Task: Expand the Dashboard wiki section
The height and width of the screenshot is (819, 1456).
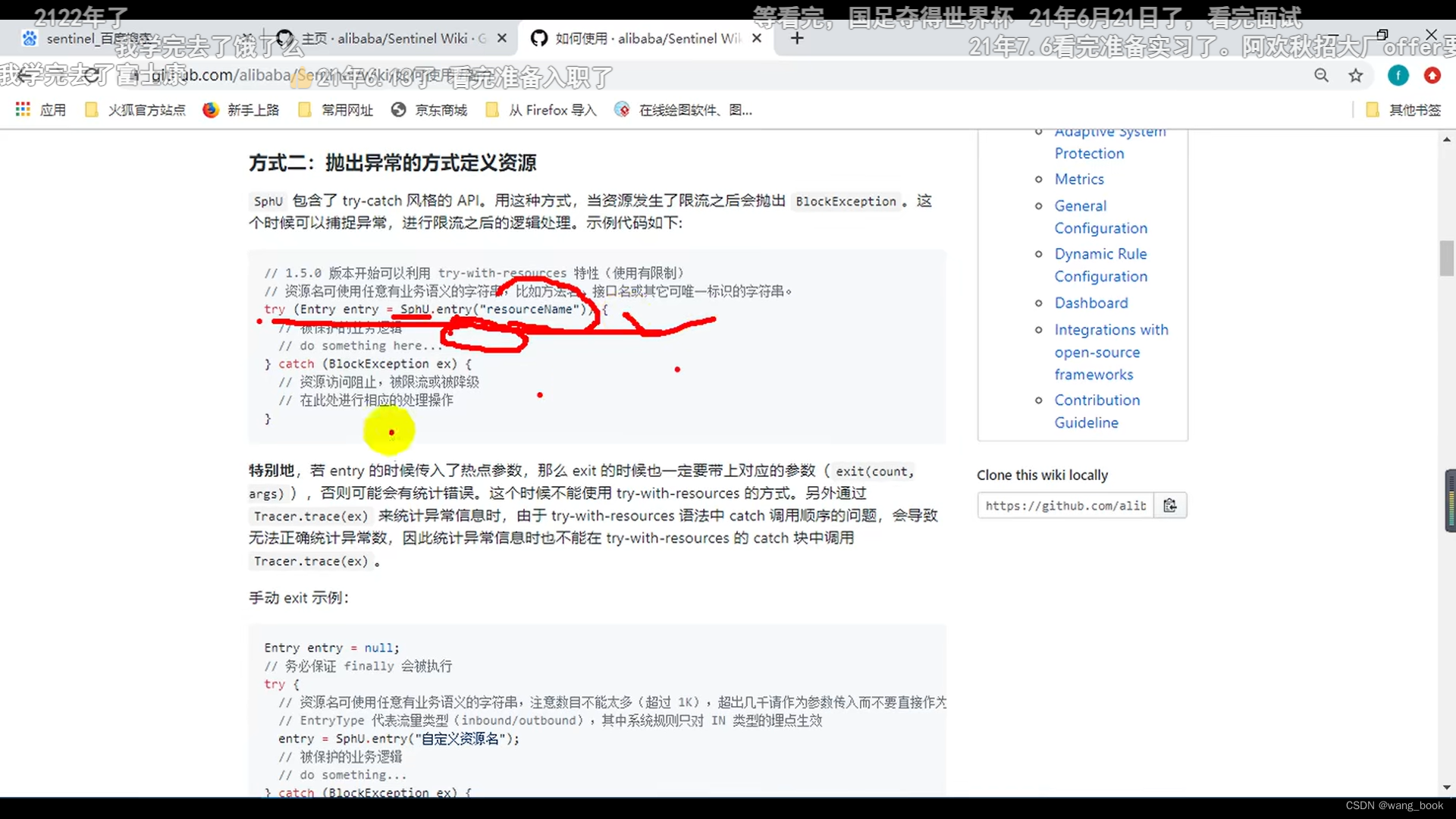Action: click(1091, 302)
